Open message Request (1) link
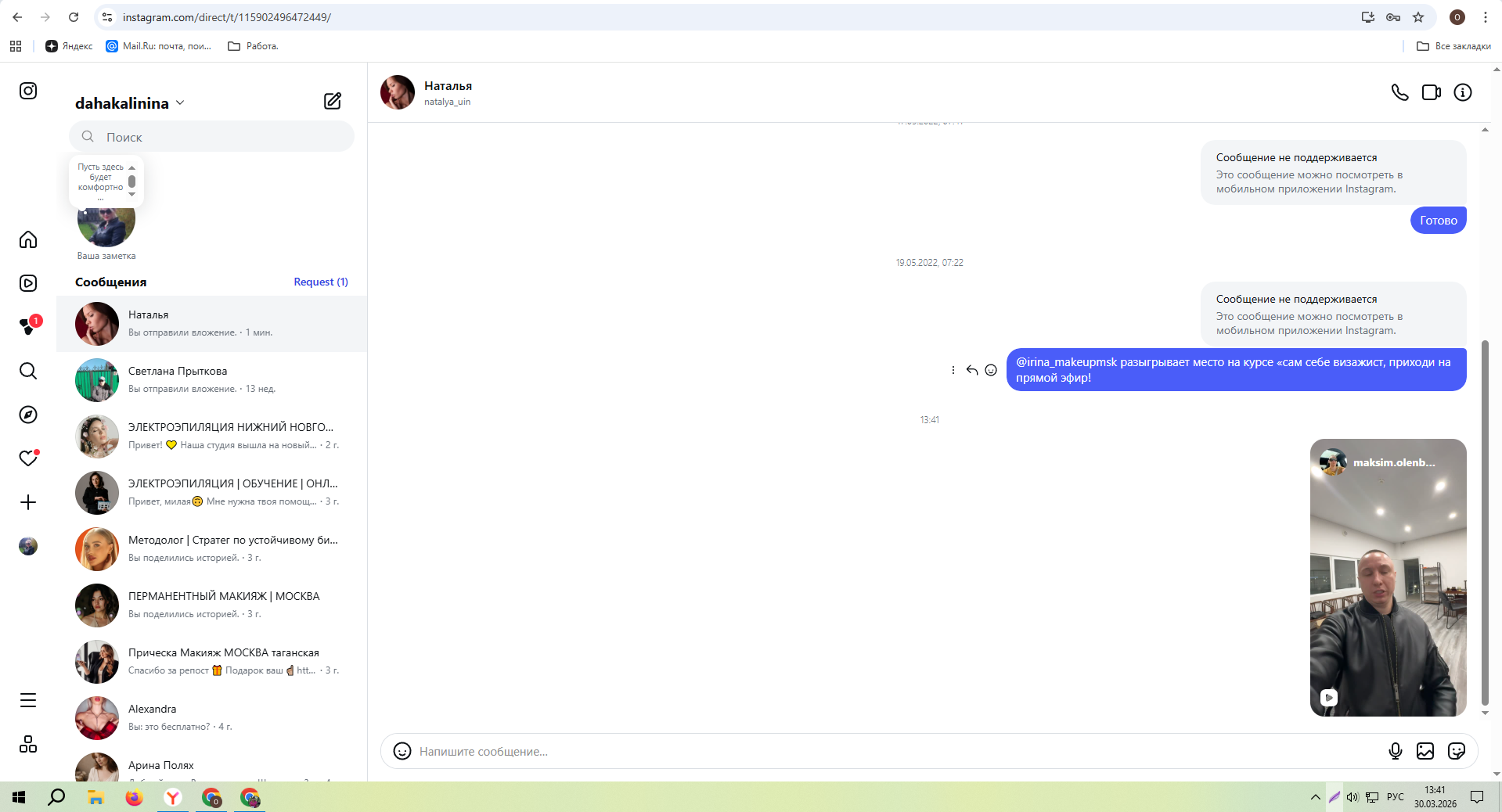1502x812 pixels. pos(321,282)
